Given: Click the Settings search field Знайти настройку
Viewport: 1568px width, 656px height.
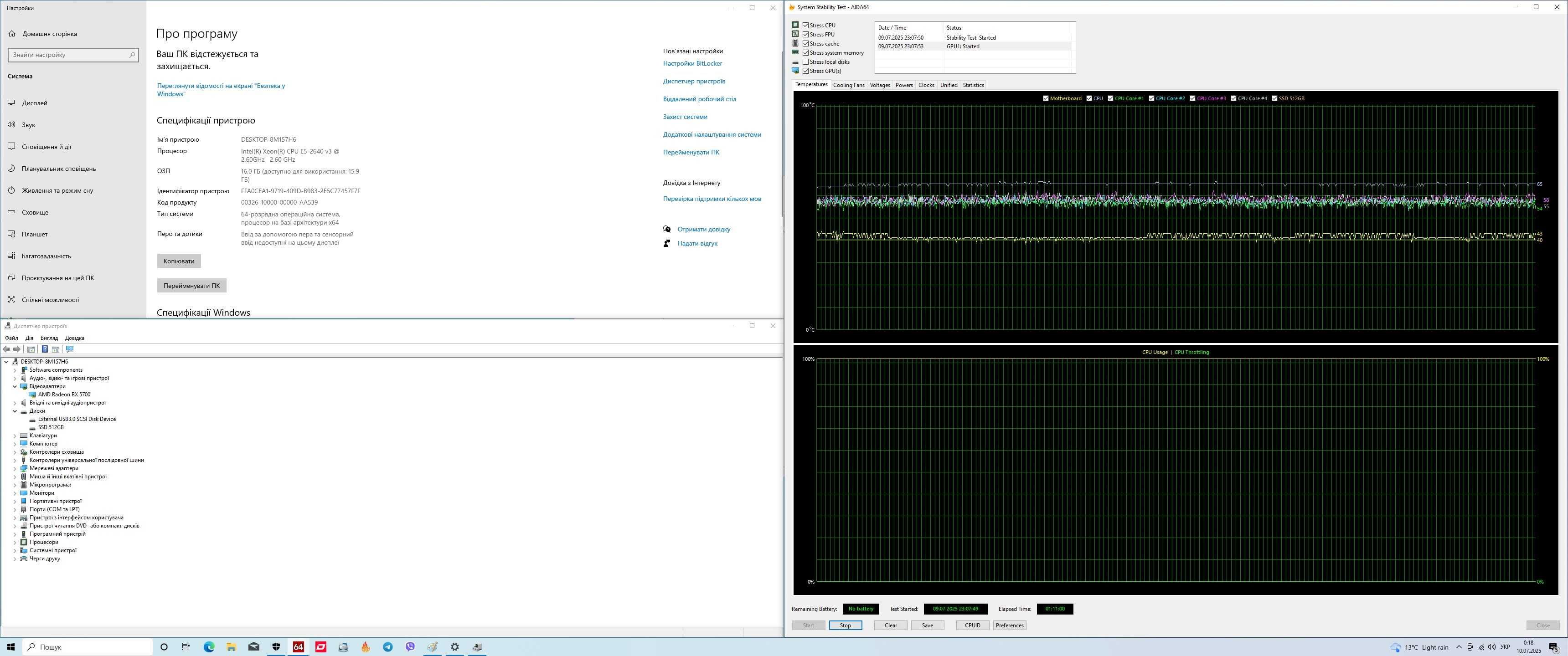Looking at the screenshot, I should 73,55.
